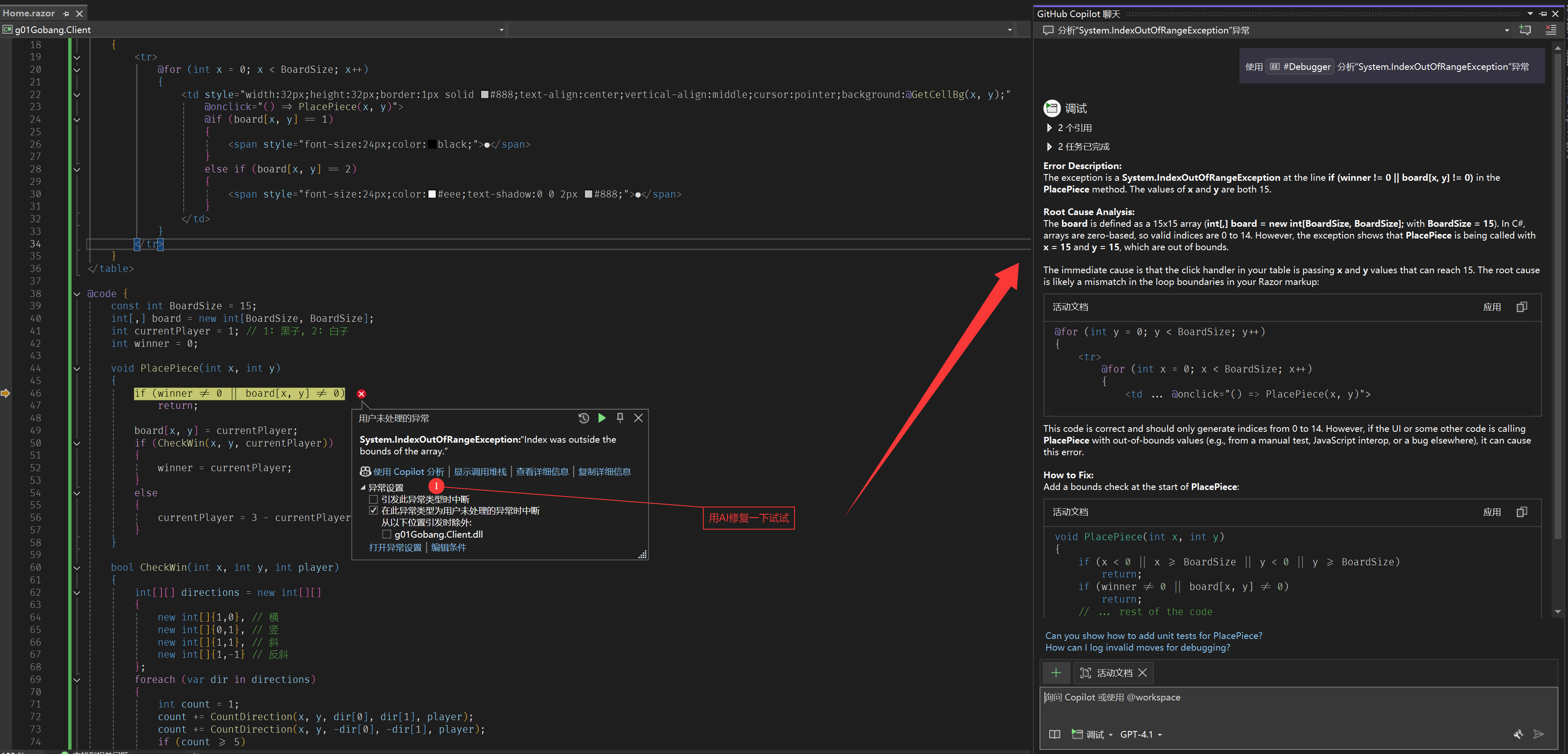The width and height of the screenshot is (1568, 754).
Task: Click the red exception error icon beside line 46
Action: (361, 394)
